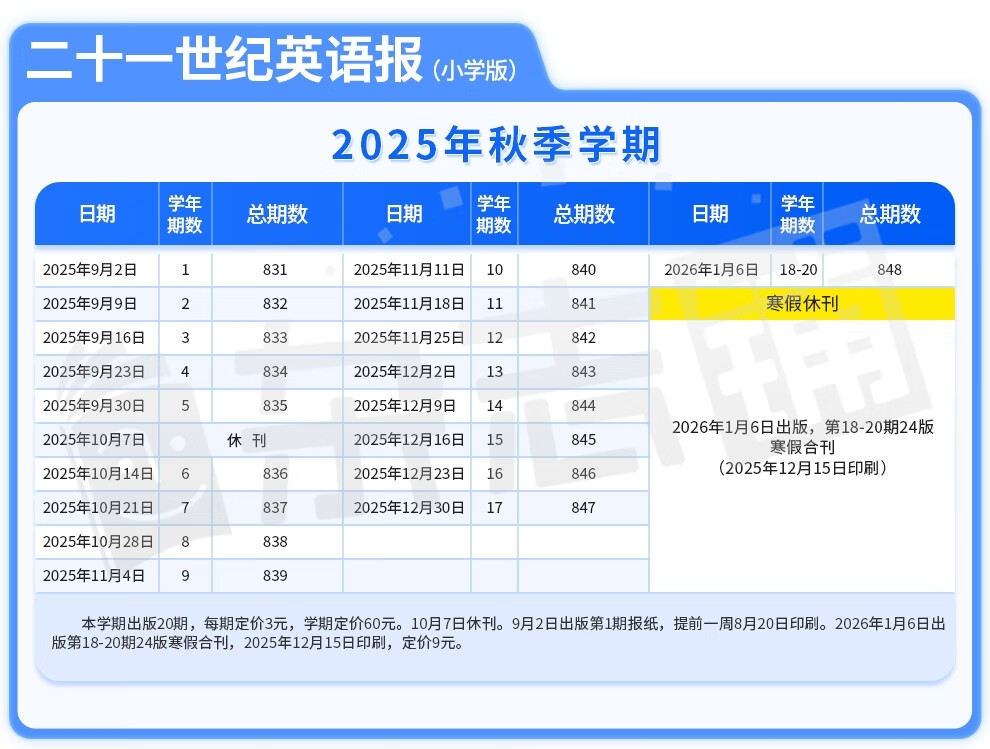Click total issue number 832
990x749 pixels.
click(275, 304)
